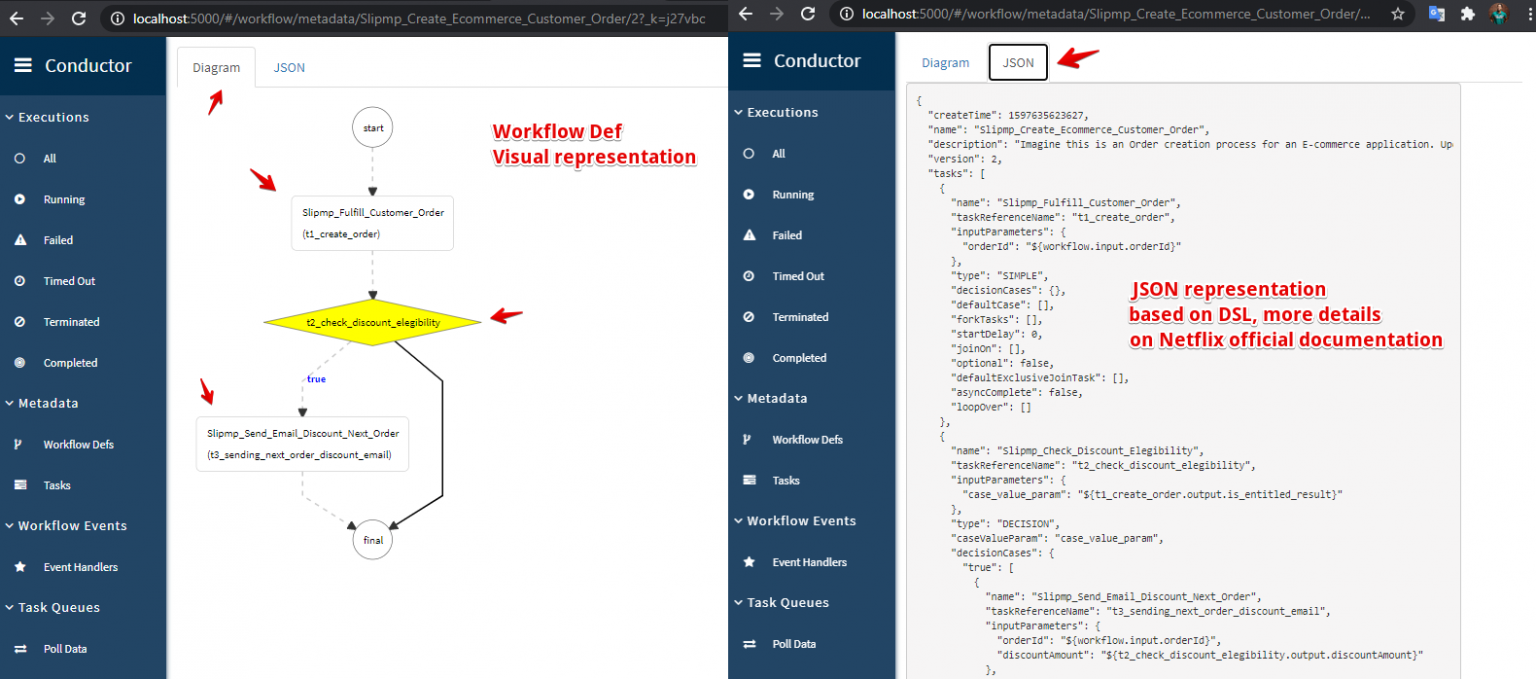Click the Event Handlers star icon in left sidebar
The image size is (1536, 679).
coord(20,567)
